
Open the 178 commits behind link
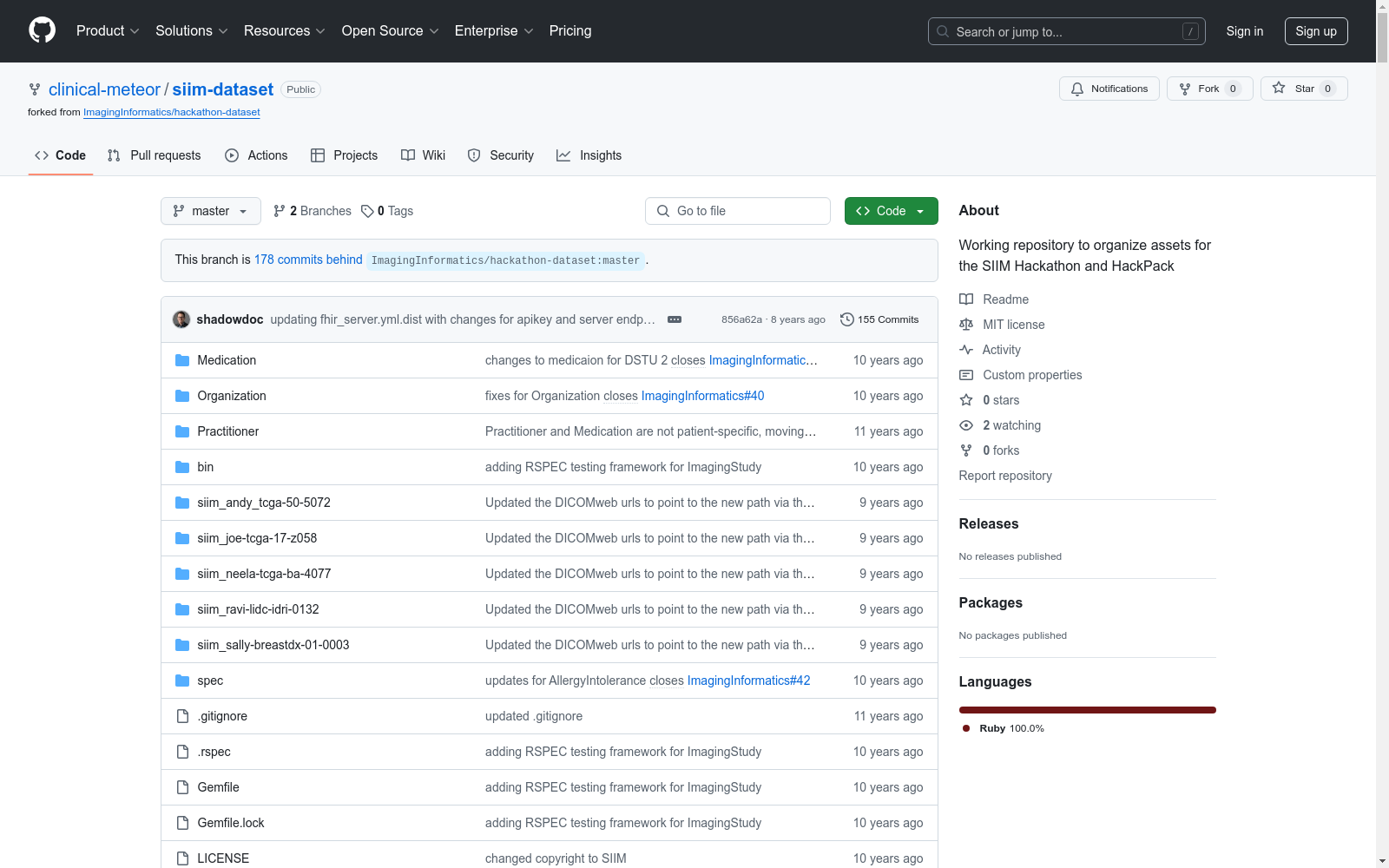click(308, 260)
